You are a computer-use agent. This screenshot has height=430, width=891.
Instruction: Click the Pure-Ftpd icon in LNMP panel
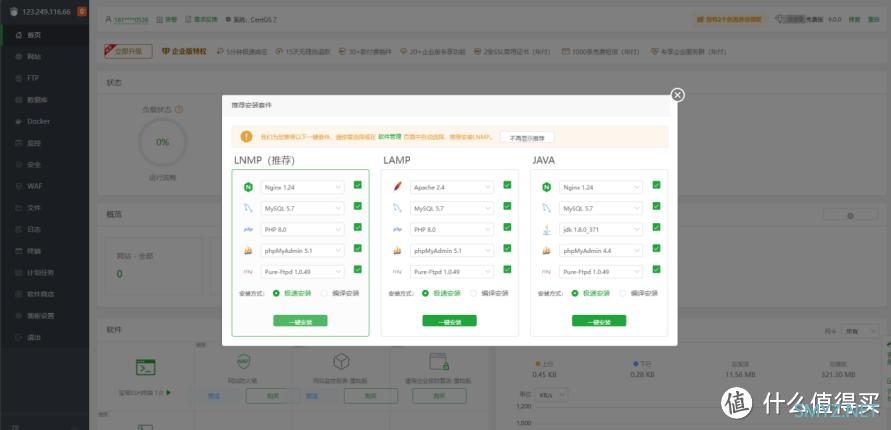(x=248, y=272)
